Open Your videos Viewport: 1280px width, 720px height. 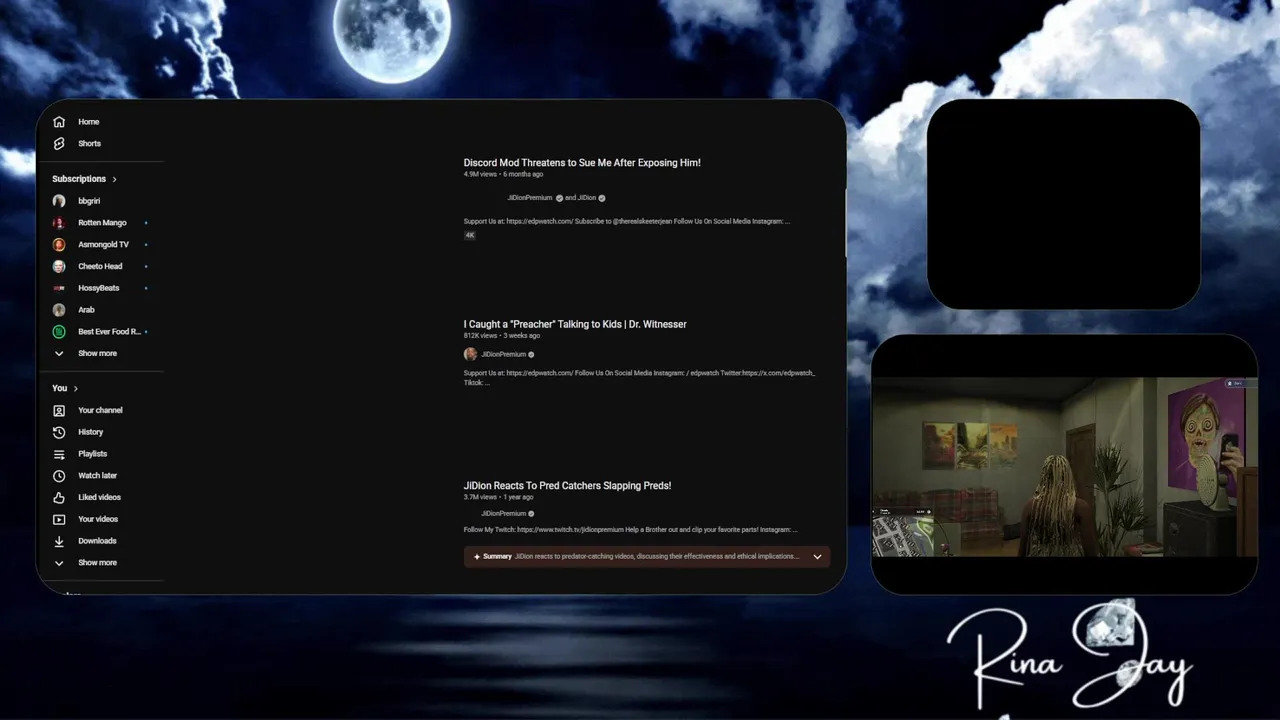98,519
